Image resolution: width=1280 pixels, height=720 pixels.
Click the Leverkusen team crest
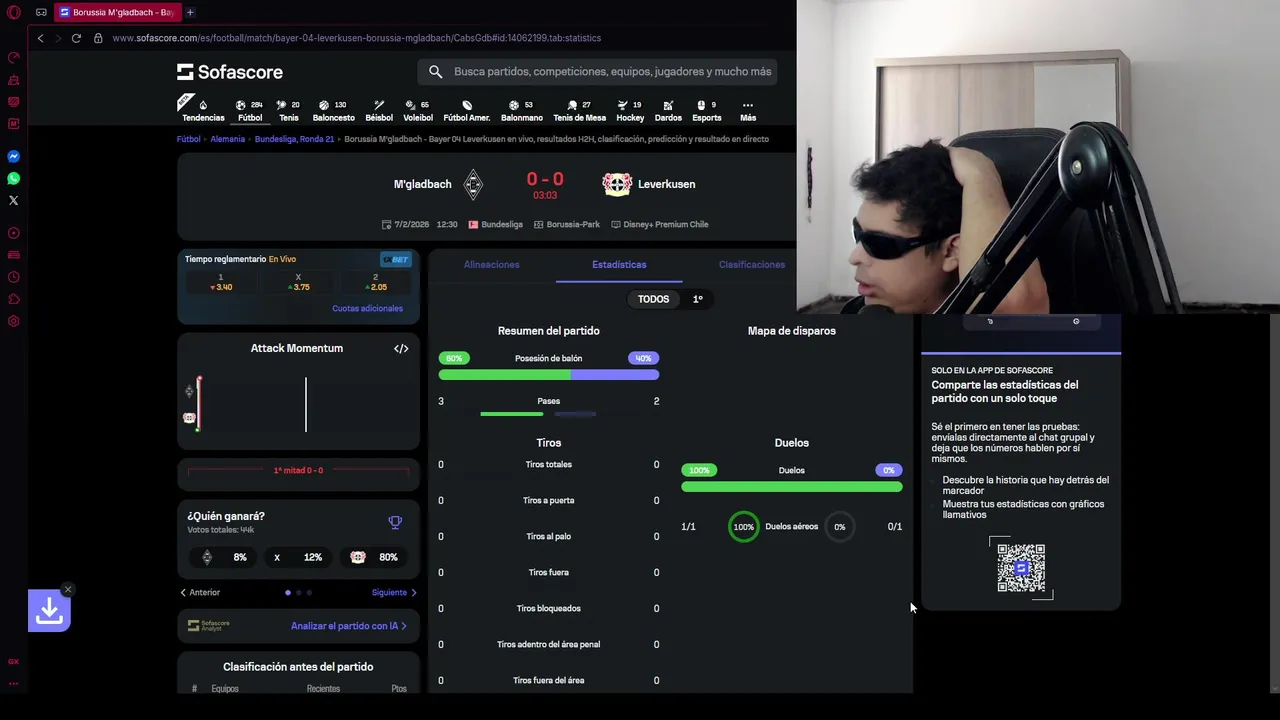click(617, 184)
